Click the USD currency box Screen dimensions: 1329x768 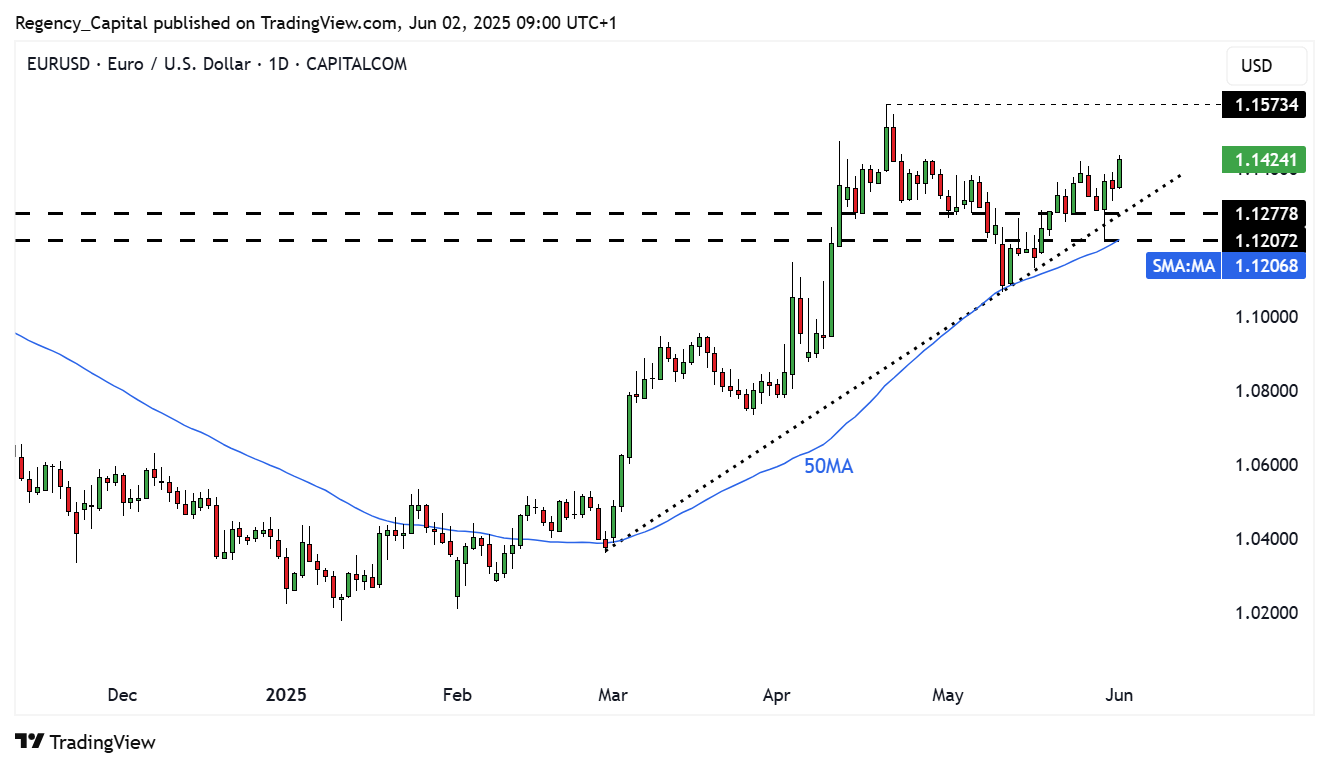tap(1266, 66)
